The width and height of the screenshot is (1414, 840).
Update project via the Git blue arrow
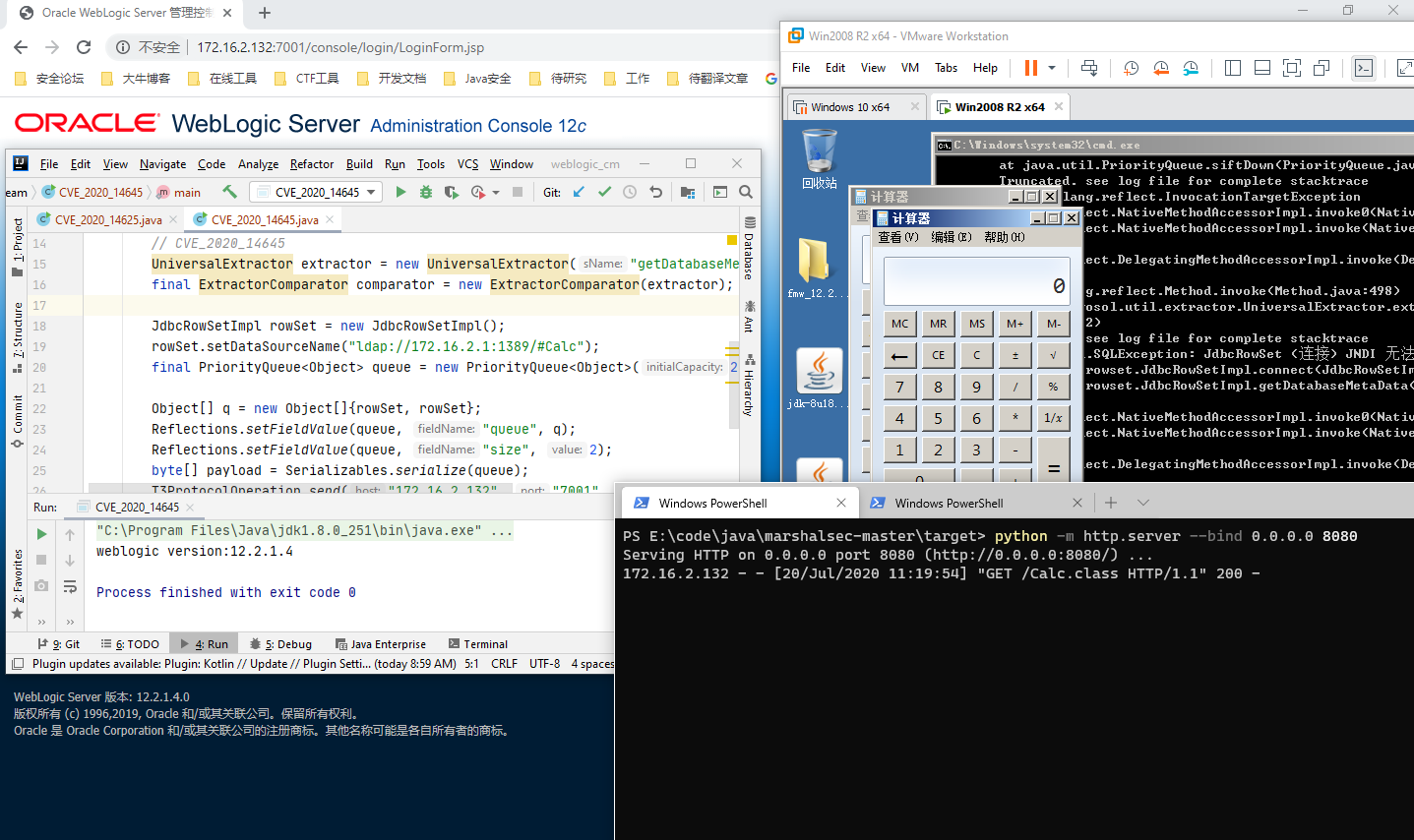(579, 192)
